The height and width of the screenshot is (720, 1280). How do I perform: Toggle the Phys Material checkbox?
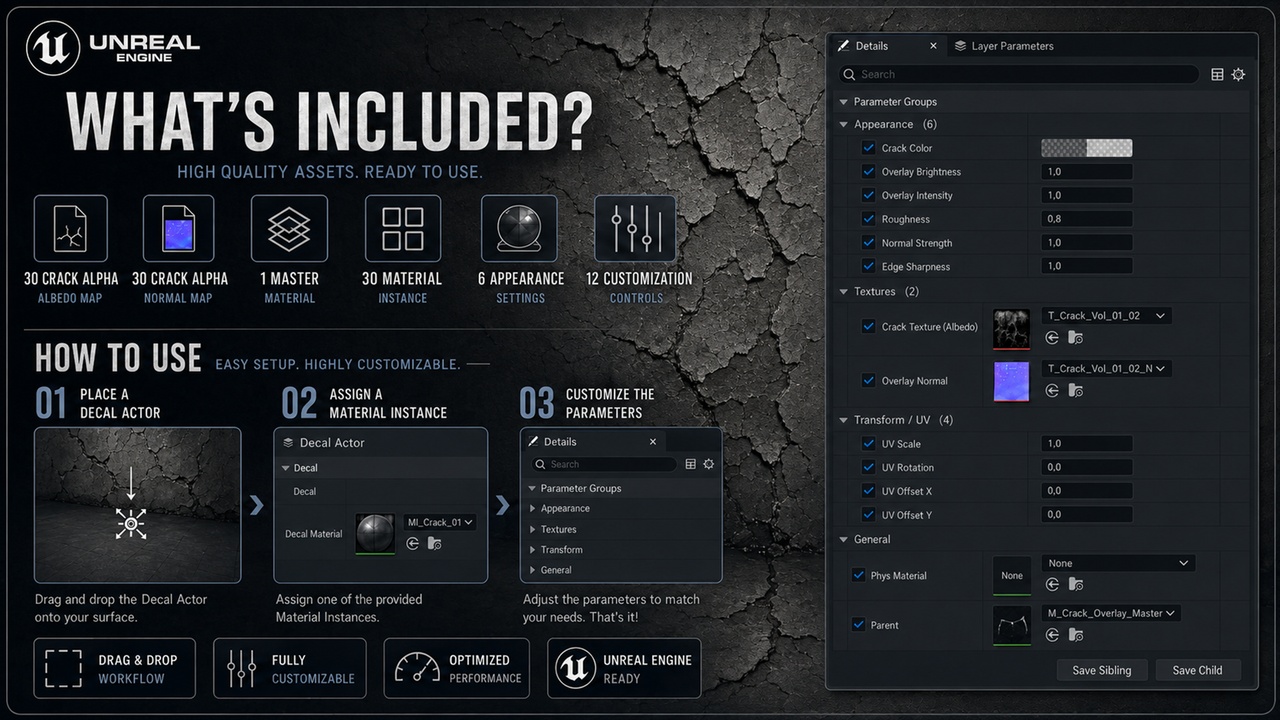[x=858, y=575]
